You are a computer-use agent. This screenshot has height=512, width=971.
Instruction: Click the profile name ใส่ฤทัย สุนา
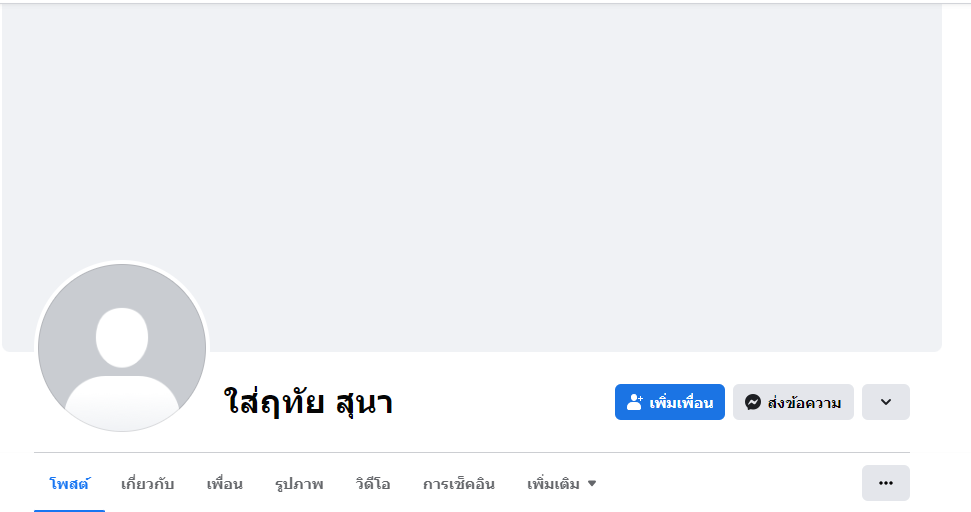[308, 402]
